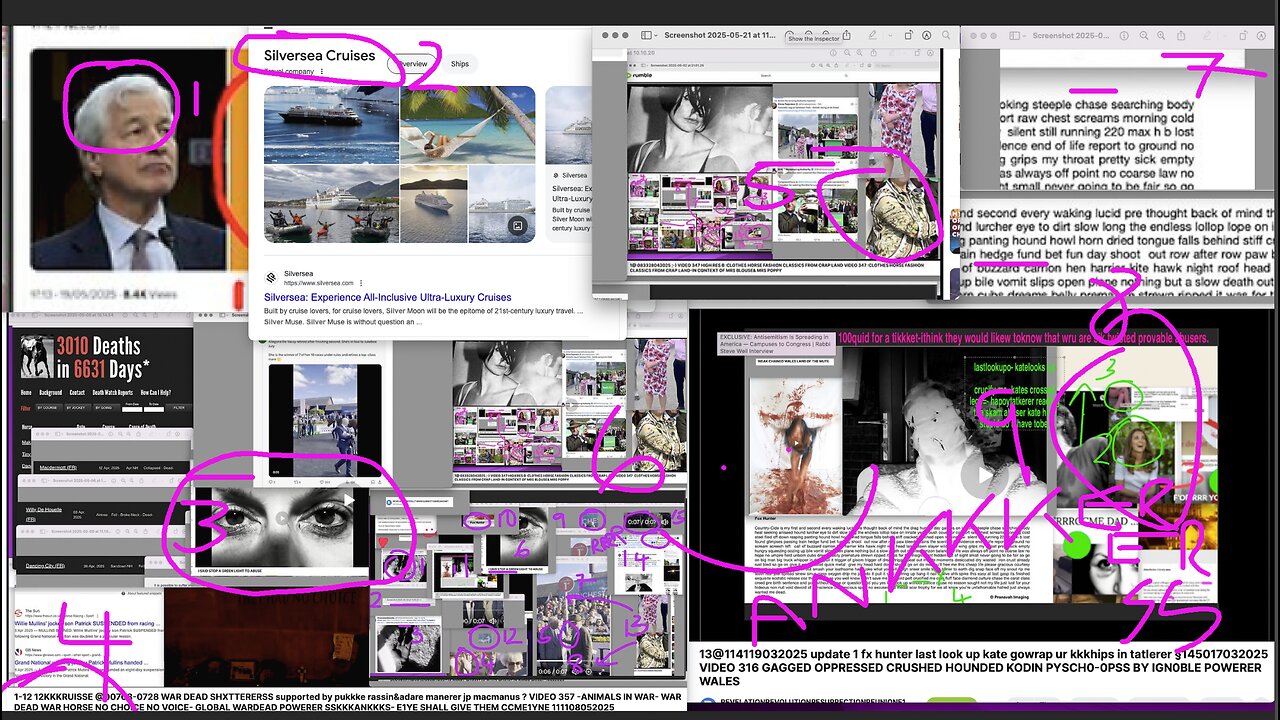Open Death Watch Reports on the Deaths website
Viewport: 1280px width, 720px height.
[113, 393]
